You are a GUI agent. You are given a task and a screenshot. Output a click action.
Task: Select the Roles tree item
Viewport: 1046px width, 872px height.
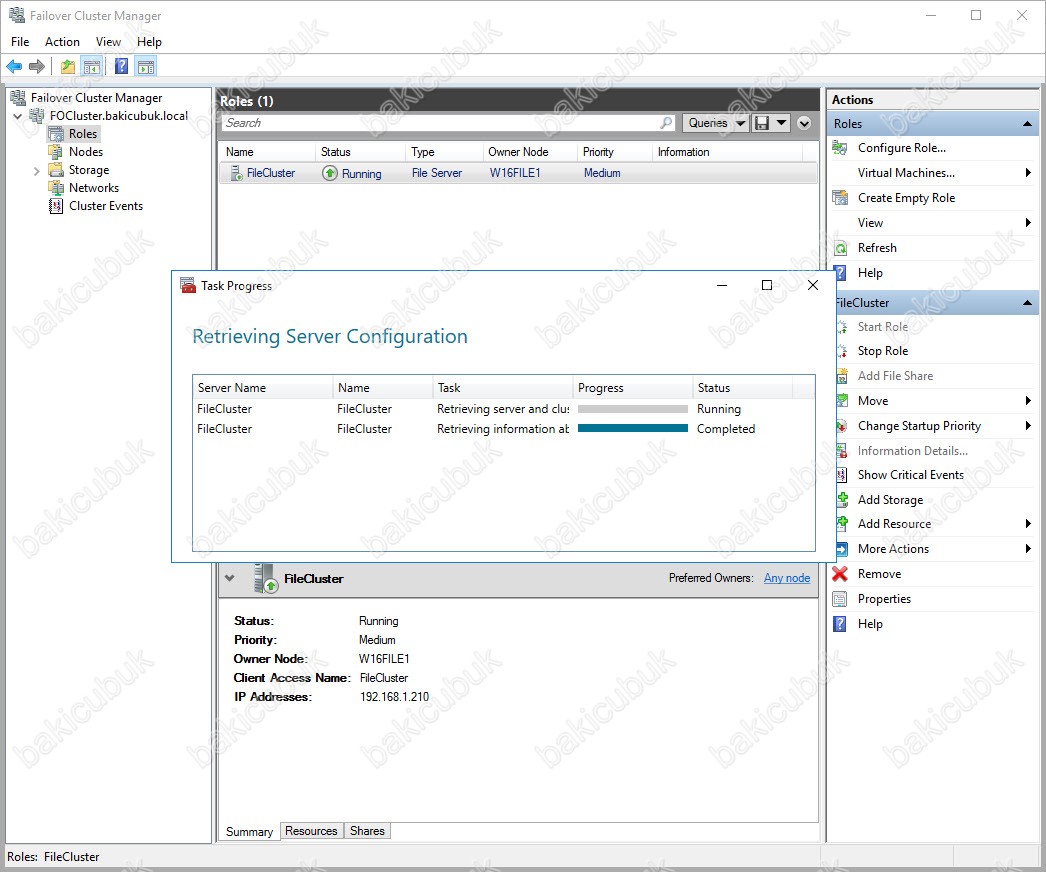point(83,133)
